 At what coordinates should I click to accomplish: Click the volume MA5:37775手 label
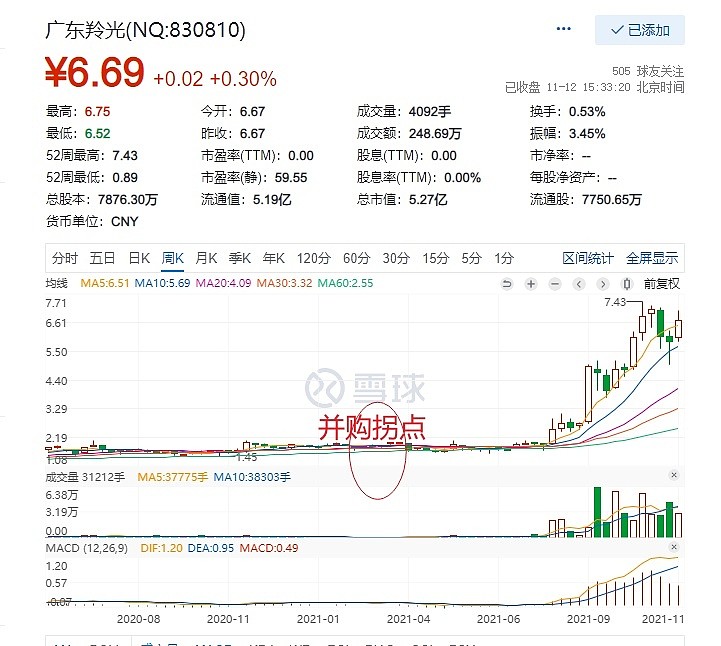pos(172,477)
